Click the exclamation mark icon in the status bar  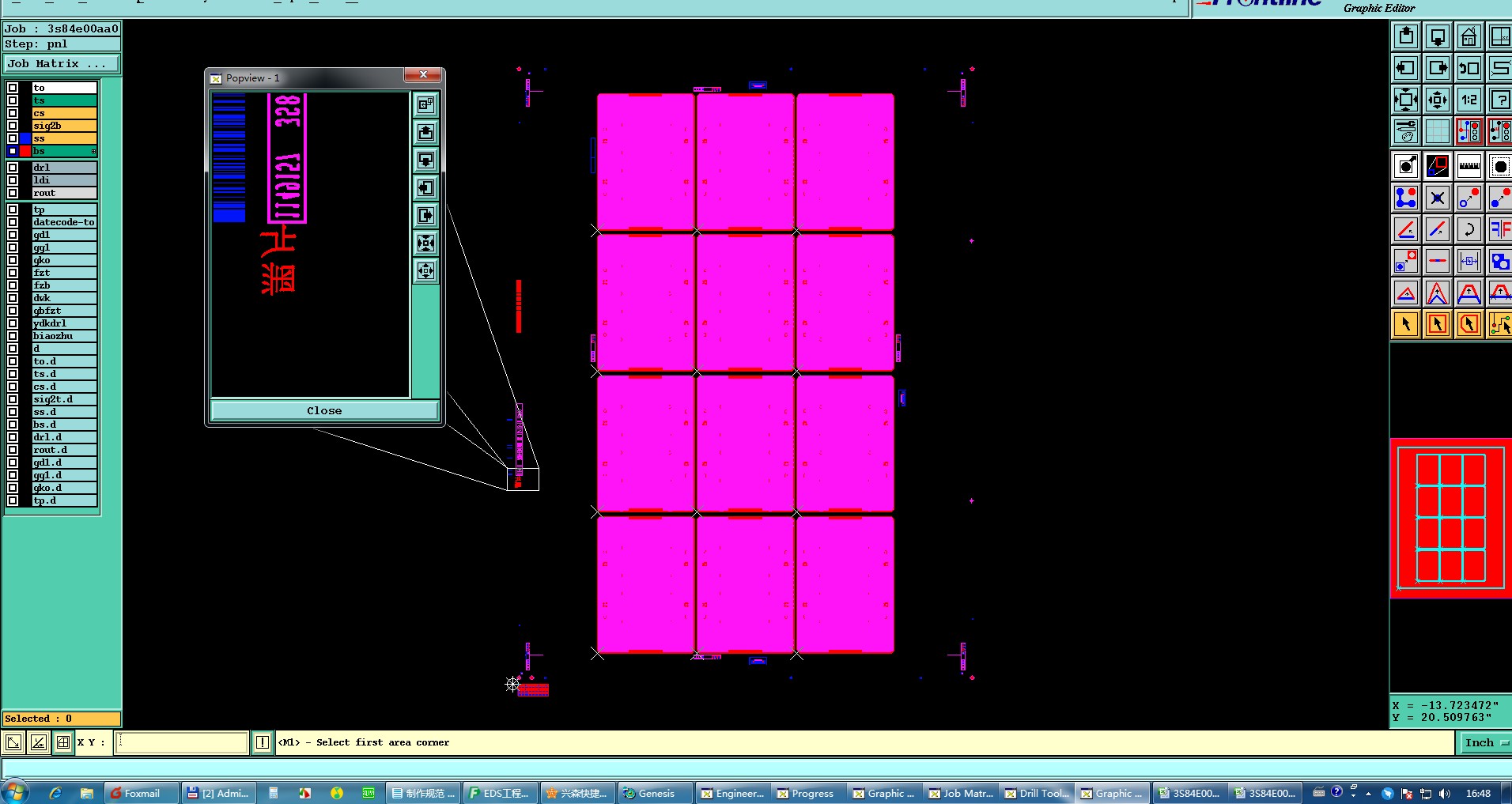pos(263,742)
